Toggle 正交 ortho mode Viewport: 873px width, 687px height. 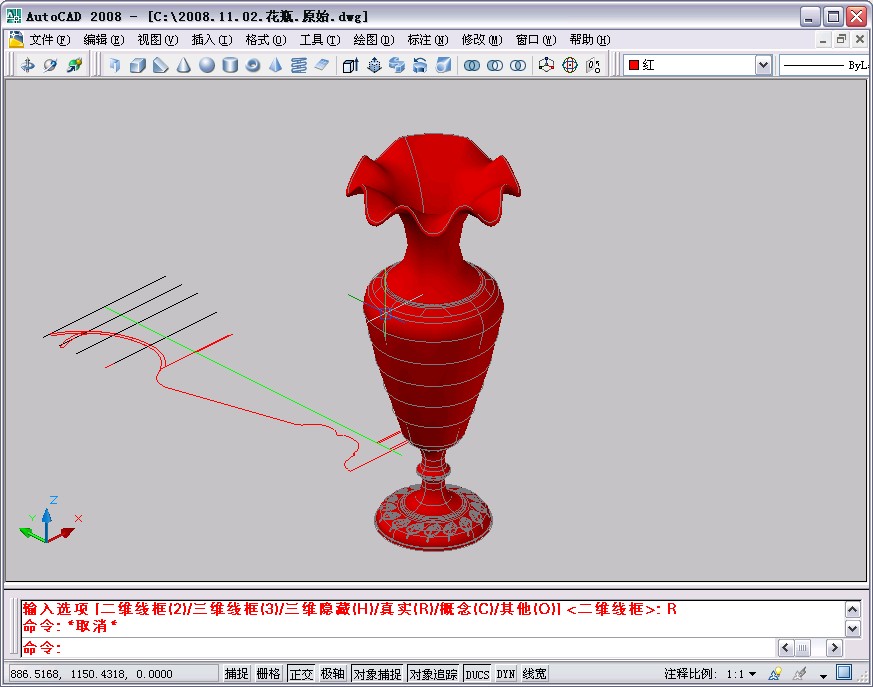[301, 674]
